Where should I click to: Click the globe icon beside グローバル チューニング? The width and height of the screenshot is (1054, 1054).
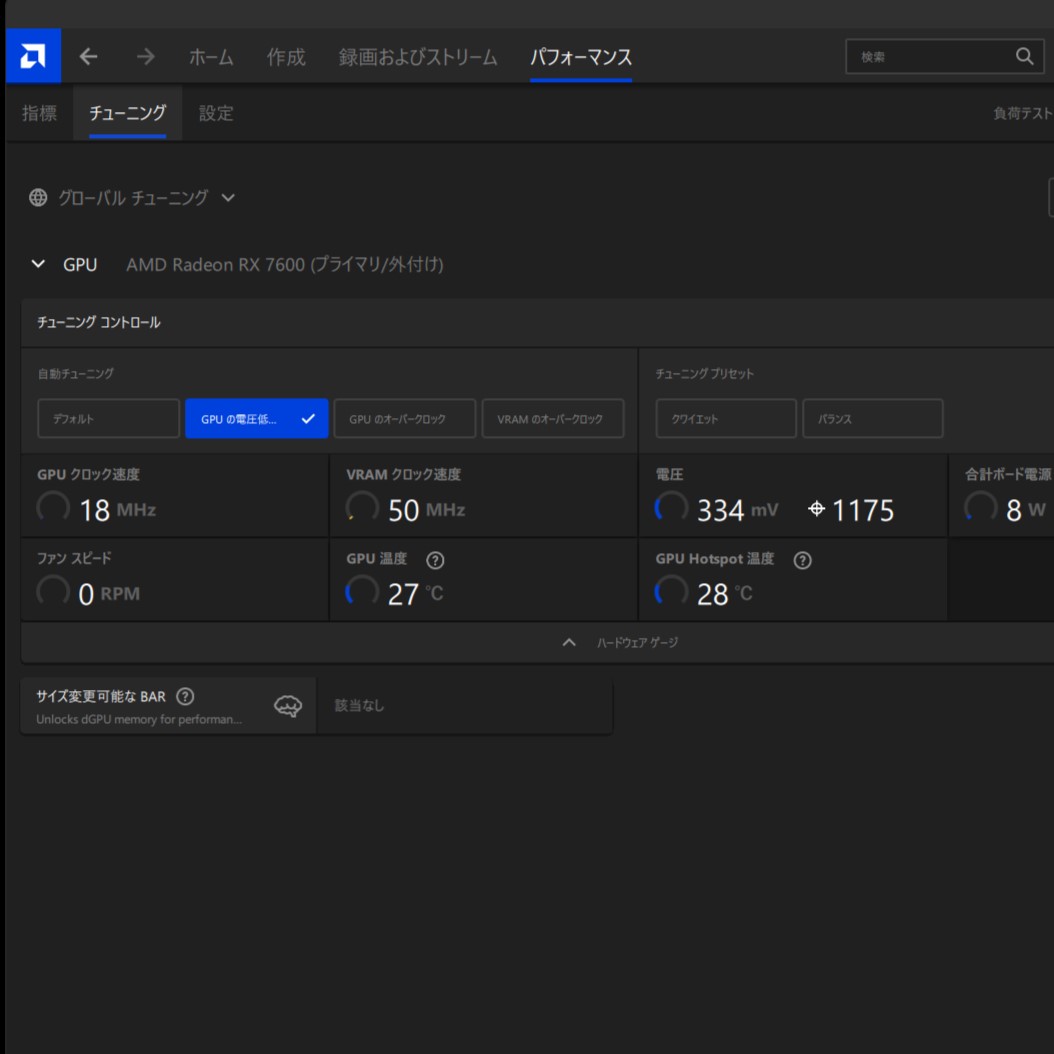coord(38,198)
